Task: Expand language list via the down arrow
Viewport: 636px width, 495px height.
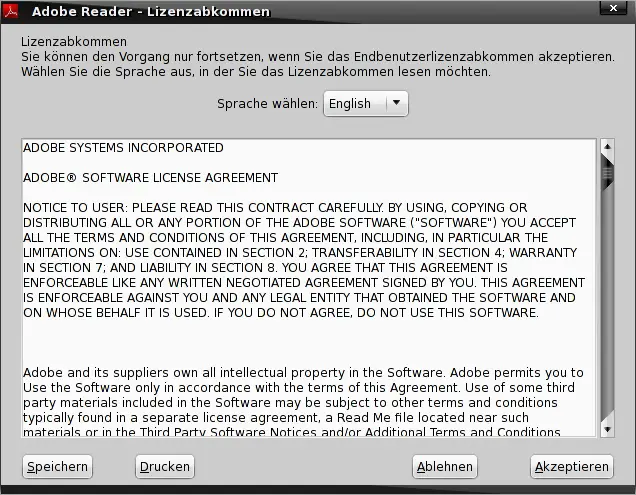Action: (x=397, y=103)
